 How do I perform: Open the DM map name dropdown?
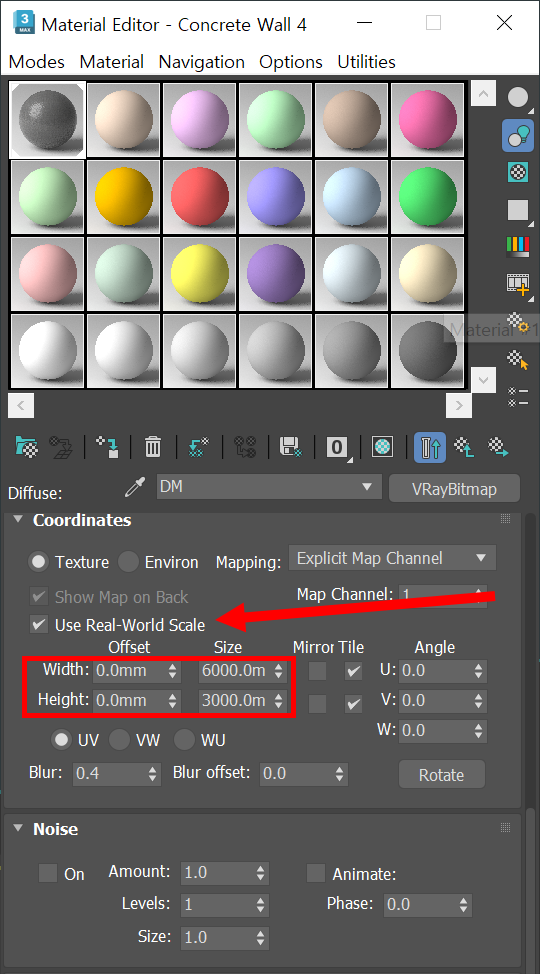coord(268,486)
